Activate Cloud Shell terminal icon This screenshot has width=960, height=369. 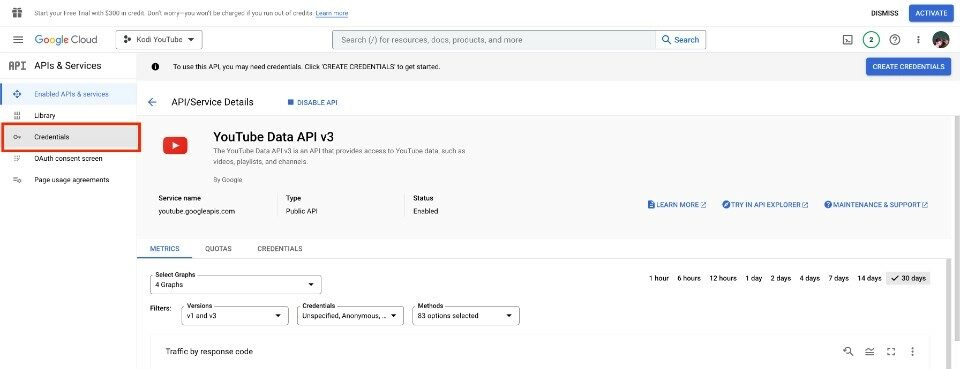[x=848, y=40]
